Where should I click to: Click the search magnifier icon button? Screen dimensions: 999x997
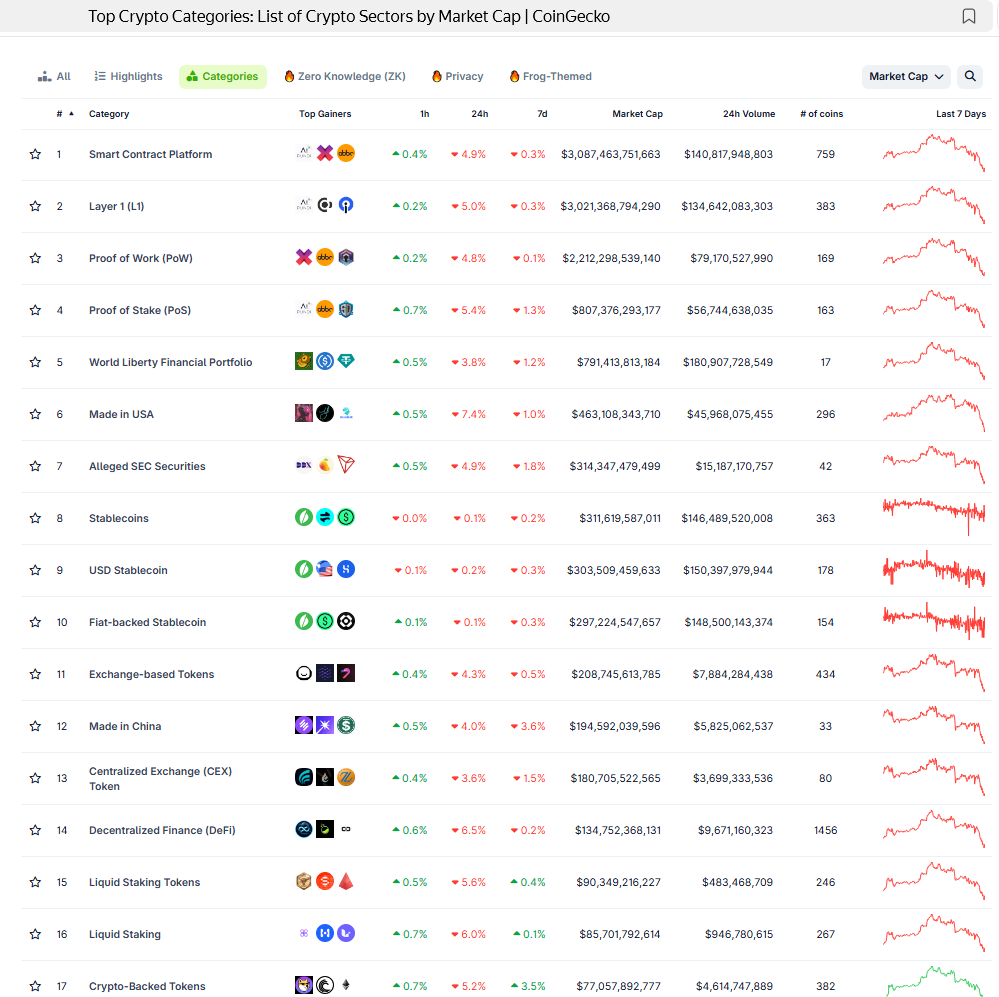pyautogui.click(x=969, y=76)
